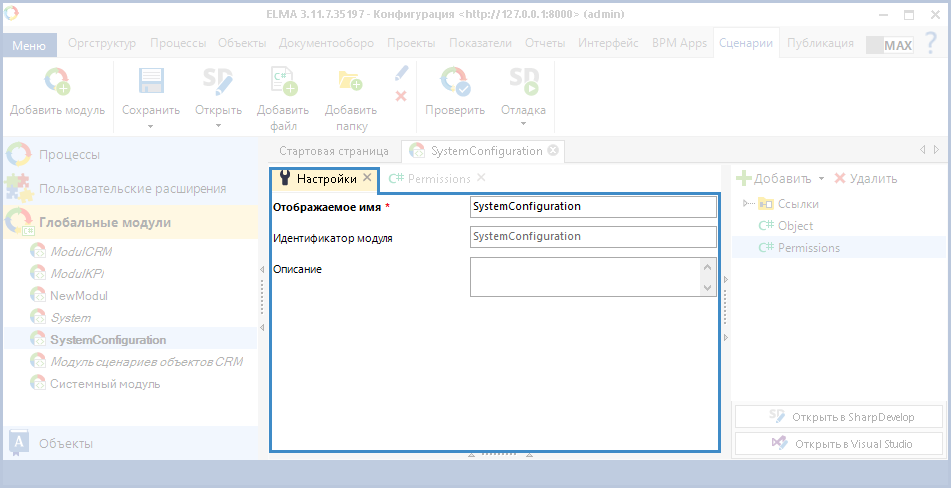Select the Permissions C# file in tree
951x488 pixels.
click(x=799, y=248)
